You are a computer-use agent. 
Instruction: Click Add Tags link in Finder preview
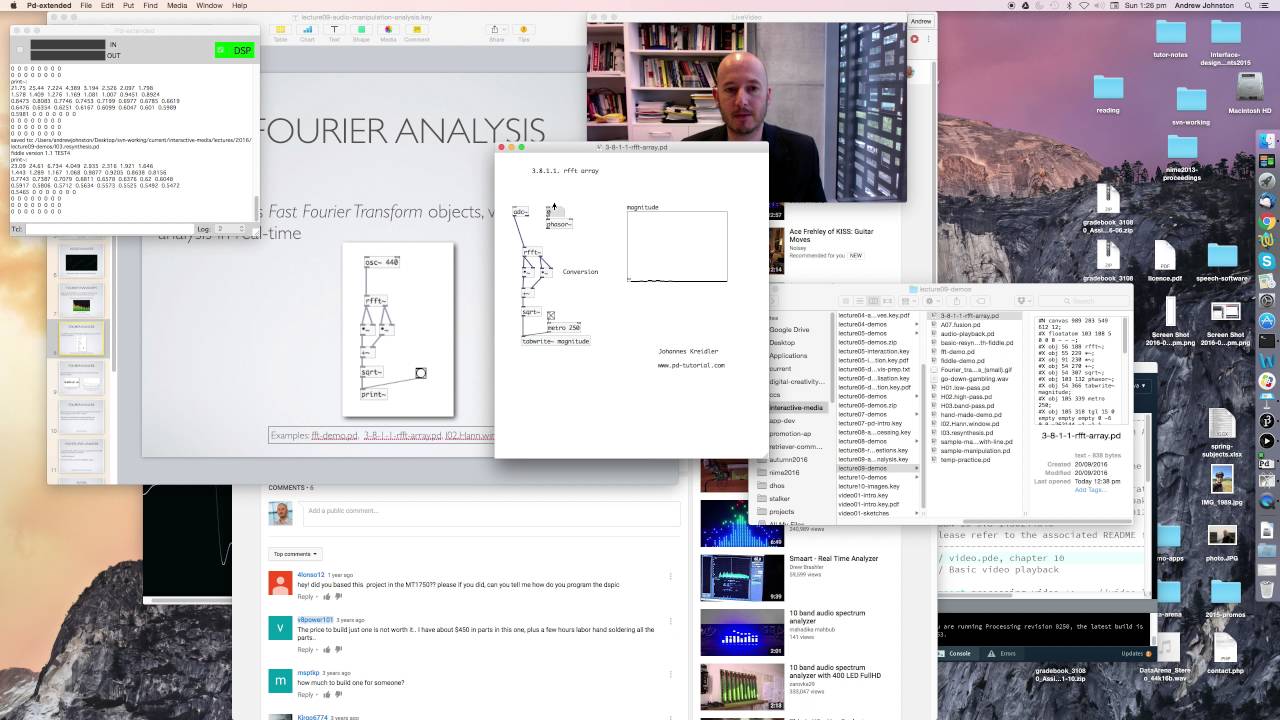1089,489
